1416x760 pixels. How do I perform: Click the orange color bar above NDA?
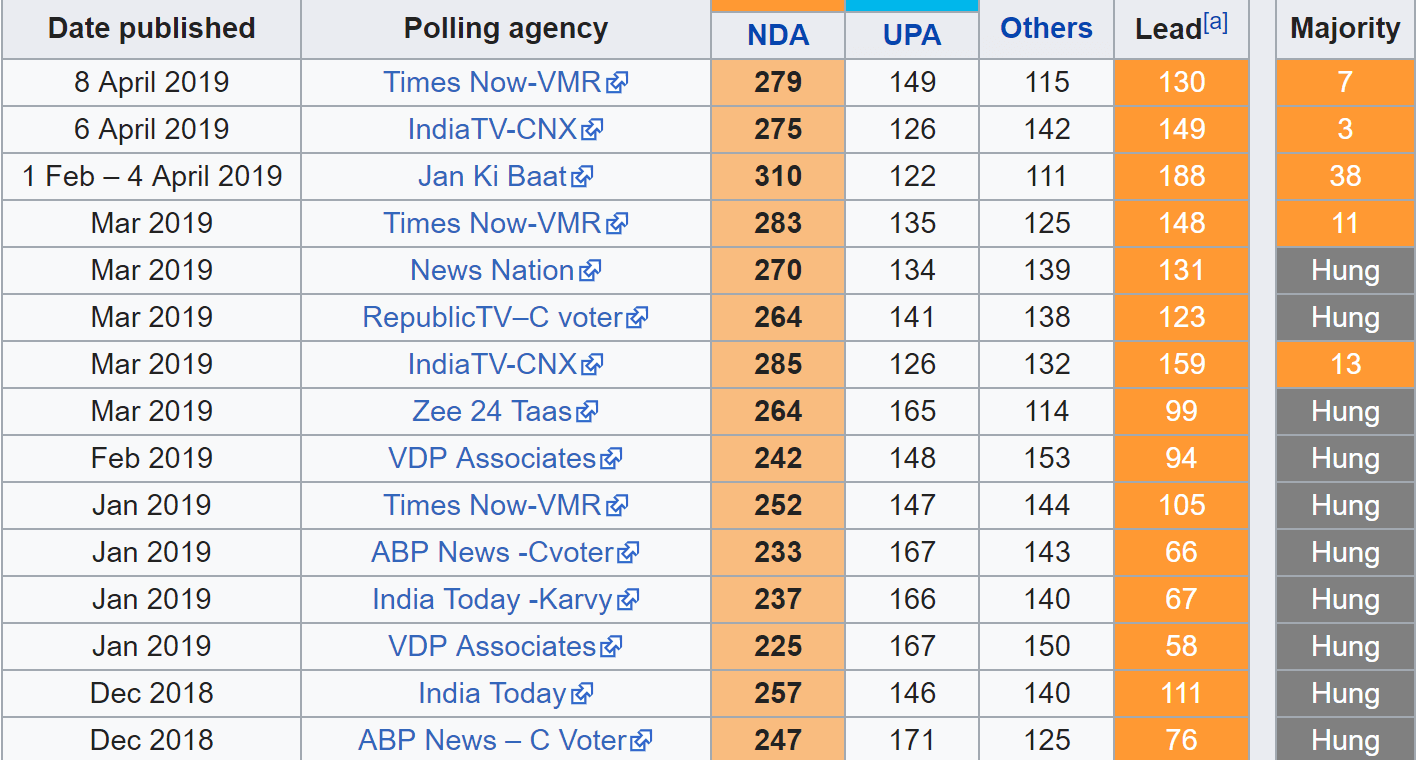coord(778,6)
